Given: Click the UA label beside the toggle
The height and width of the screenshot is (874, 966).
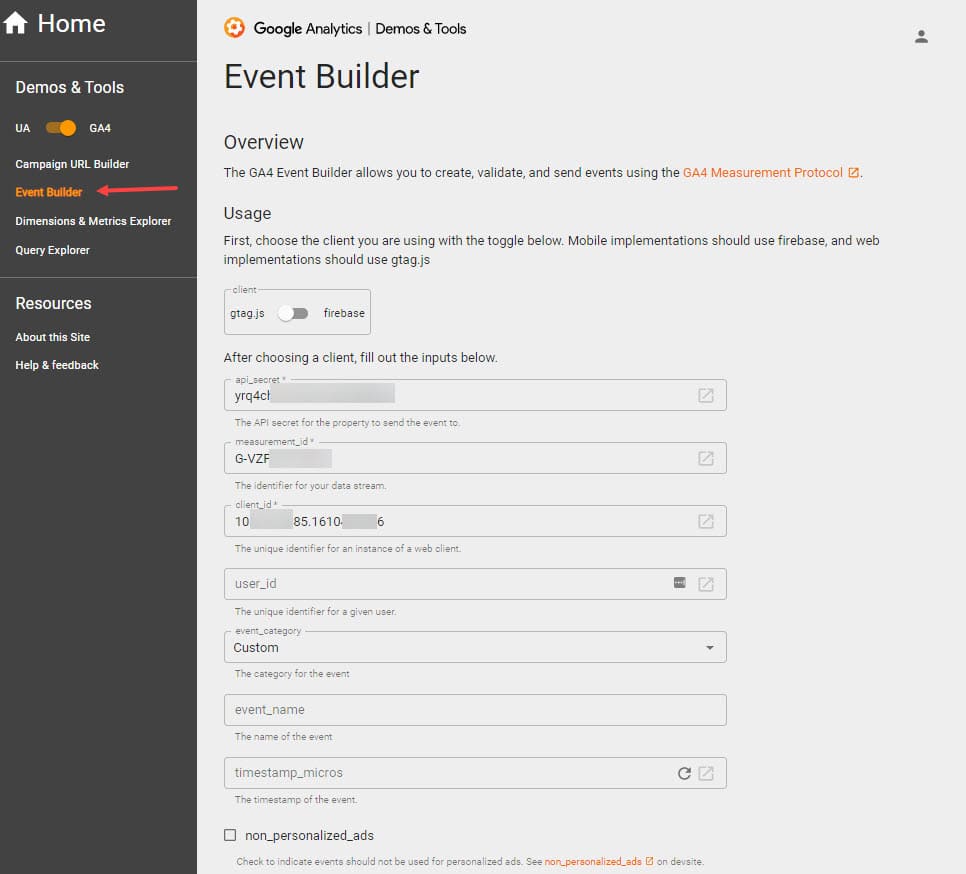Looking at the screenshot, I should (x=23, y=128).
